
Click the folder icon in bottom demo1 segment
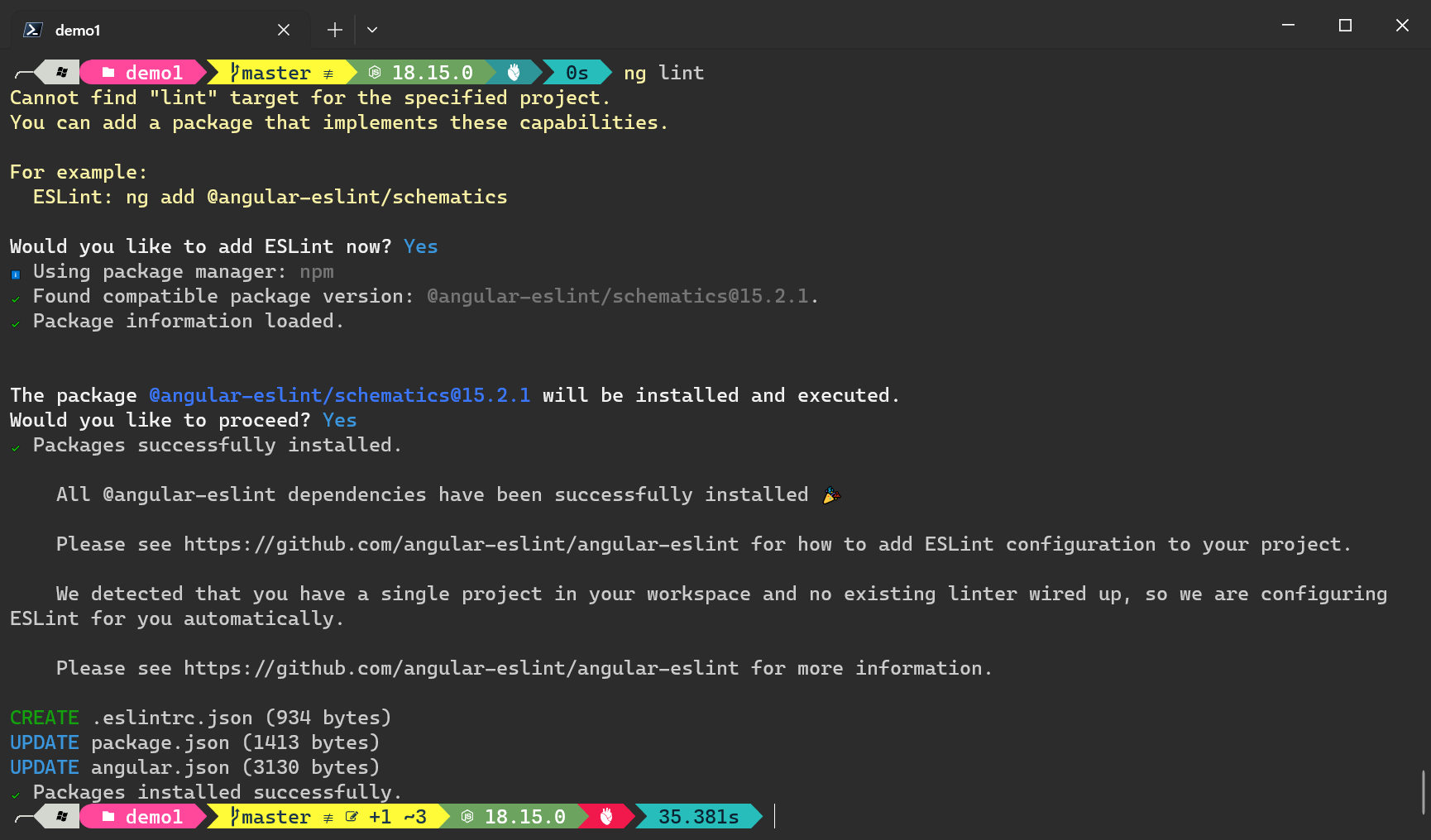[x=108, y=817]
